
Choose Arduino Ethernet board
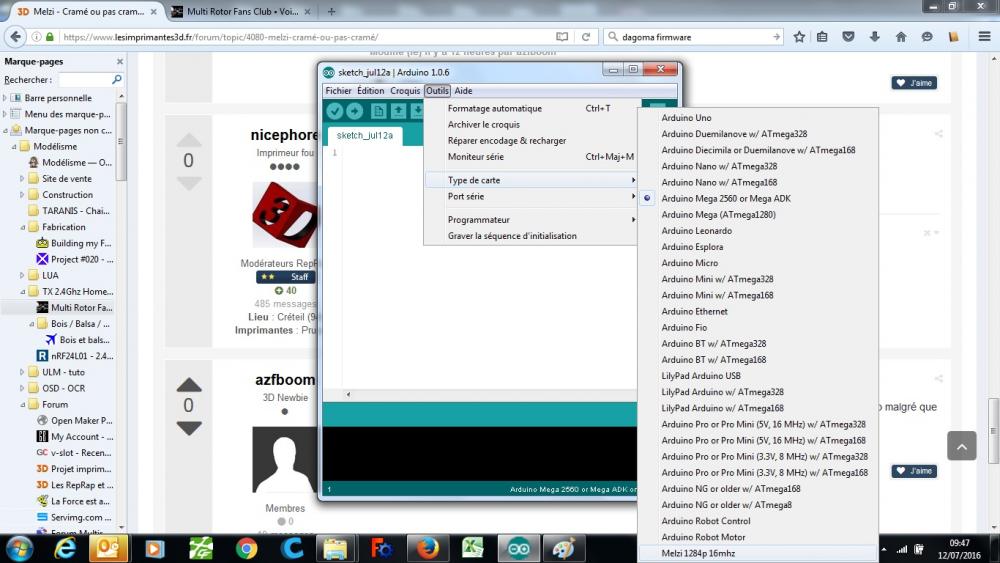click(x=694, y=311)
